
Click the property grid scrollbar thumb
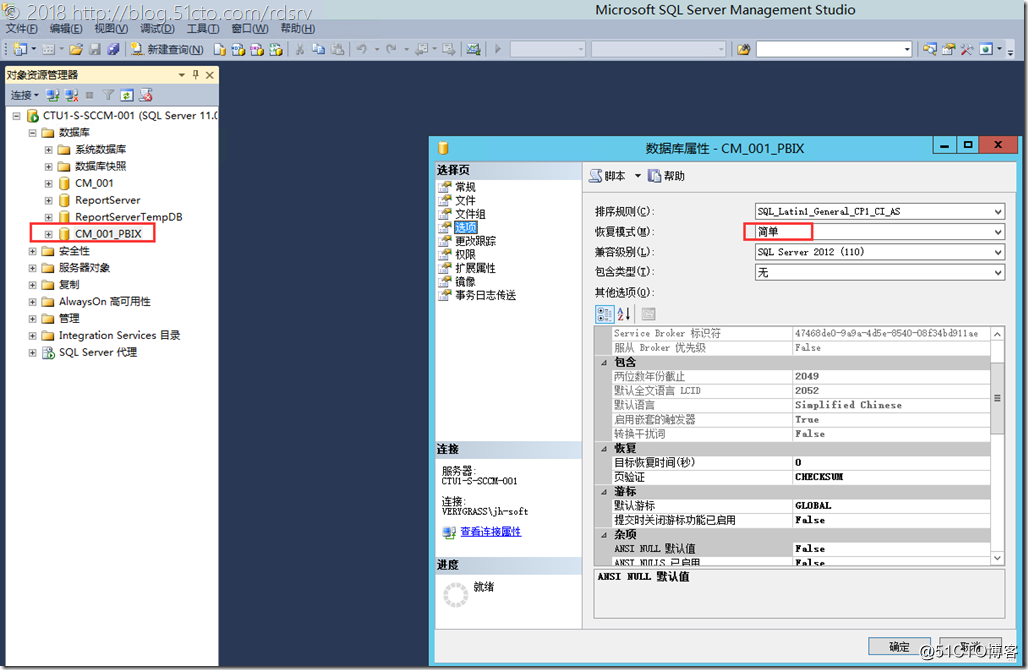997,398
